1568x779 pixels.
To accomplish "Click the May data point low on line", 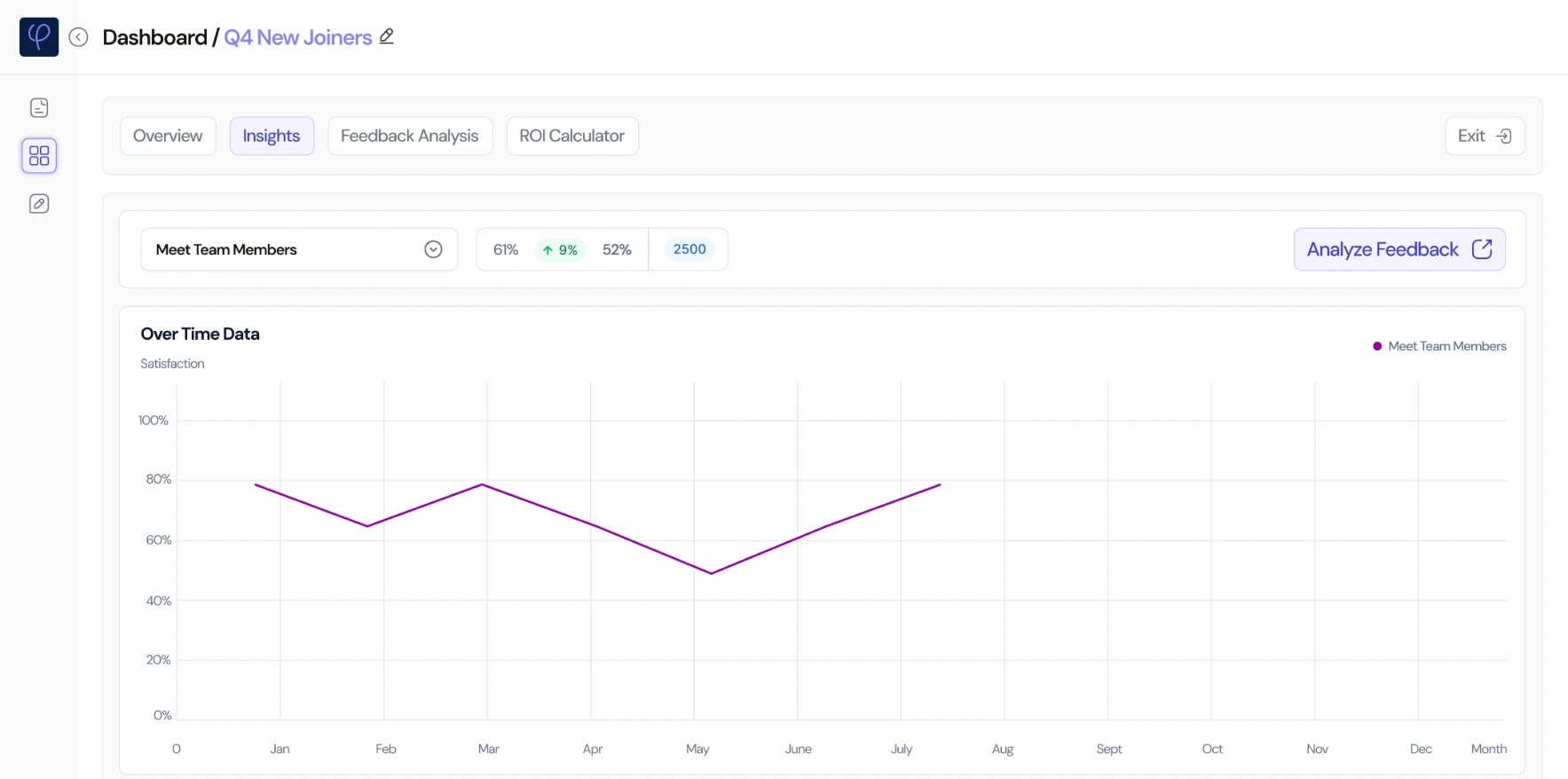I will (711, 573).
